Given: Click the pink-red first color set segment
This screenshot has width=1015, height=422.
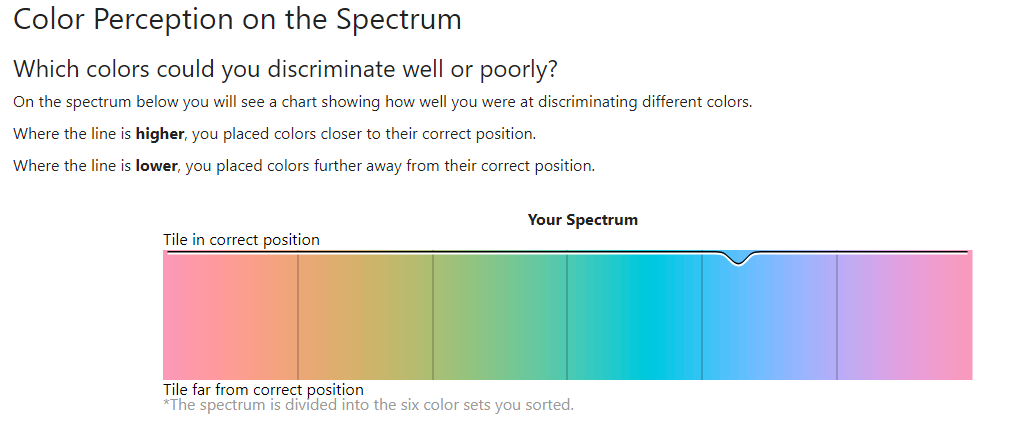Looking at the screenshot, I should (230, 315).
